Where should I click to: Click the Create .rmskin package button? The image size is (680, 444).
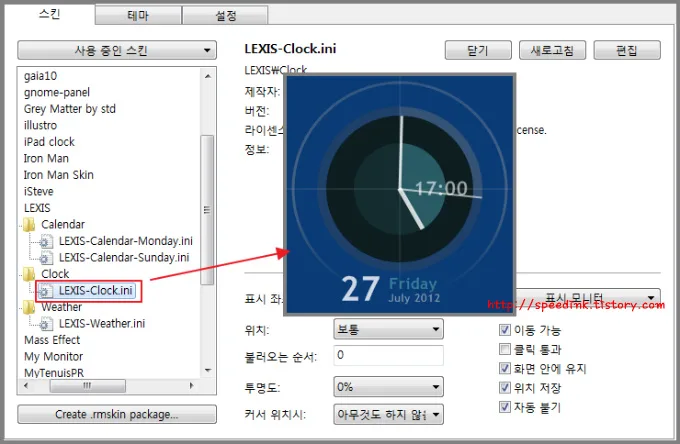pos(117,415)
